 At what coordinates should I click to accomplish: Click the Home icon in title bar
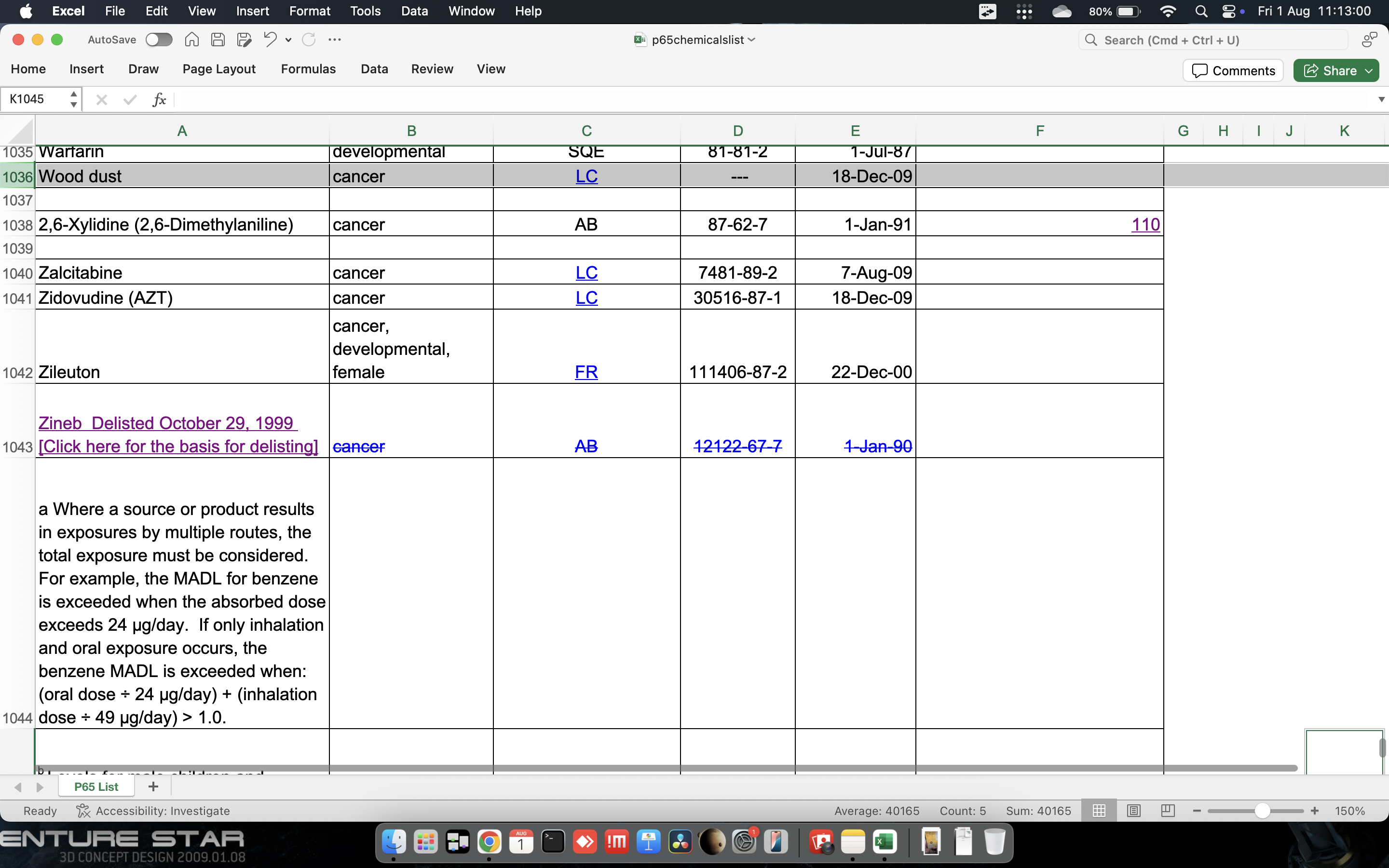tap(191, 40)
